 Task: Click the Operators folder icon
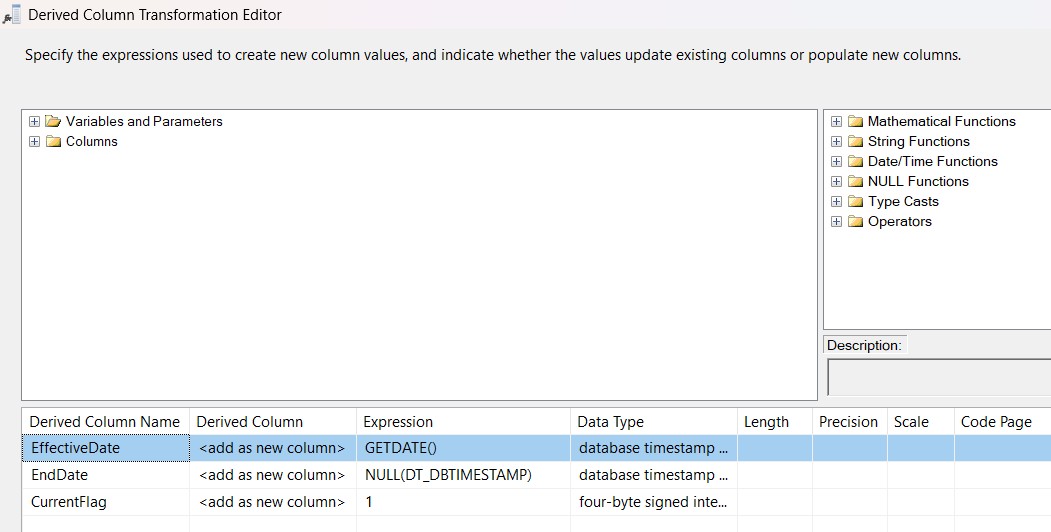pyautogui.click(x=855, y=222)
